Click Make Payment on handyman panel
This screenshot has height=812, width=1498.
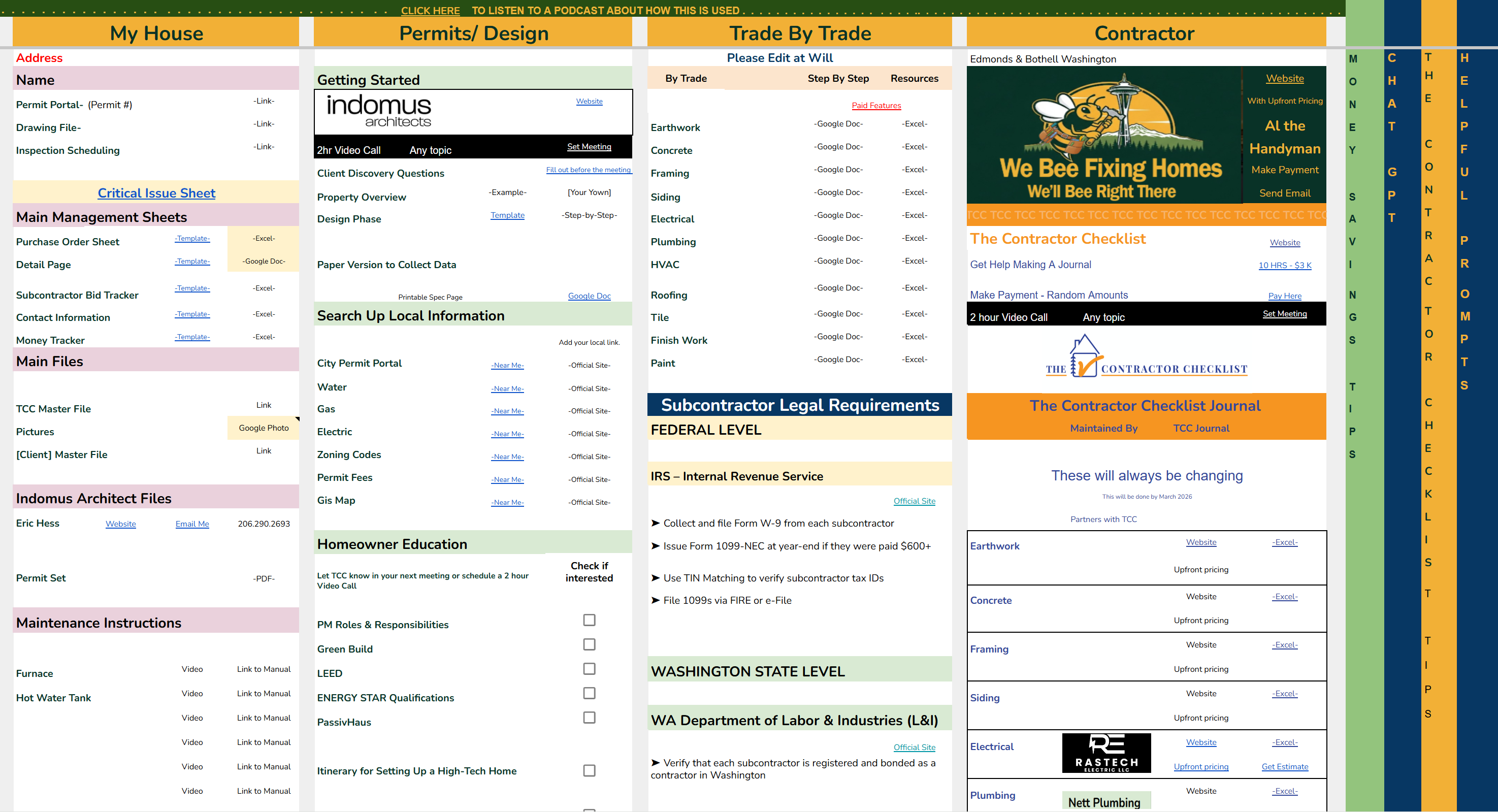[x=1285, y=170]
